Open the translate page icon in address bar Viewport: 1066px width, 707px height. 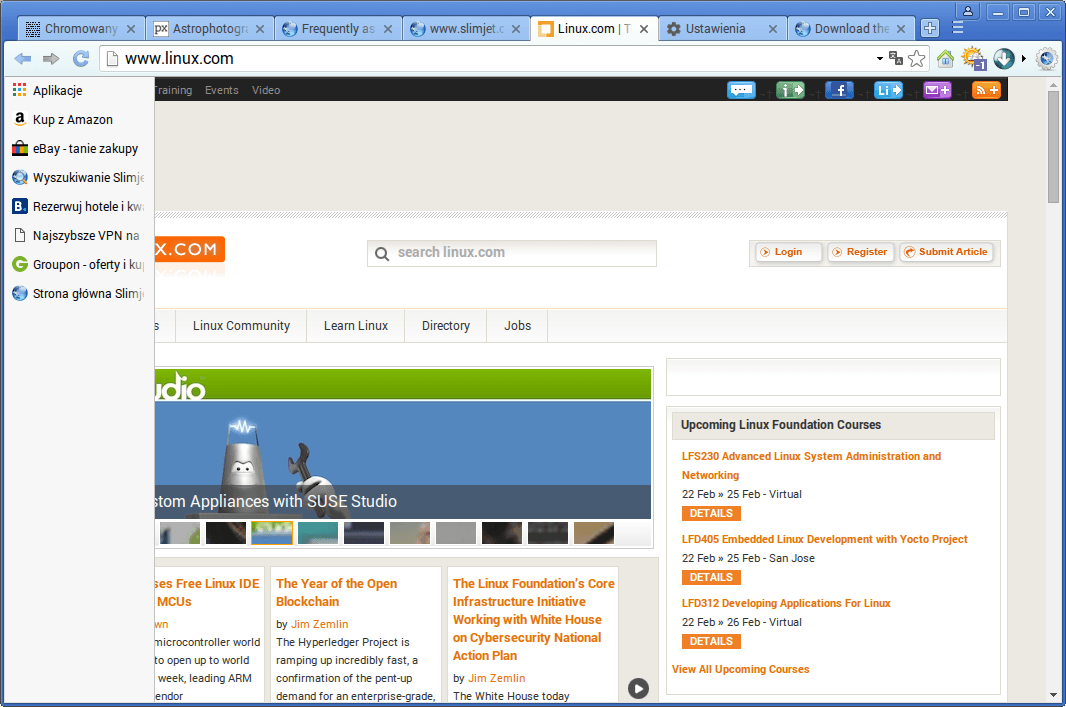[x=896, y=58]
